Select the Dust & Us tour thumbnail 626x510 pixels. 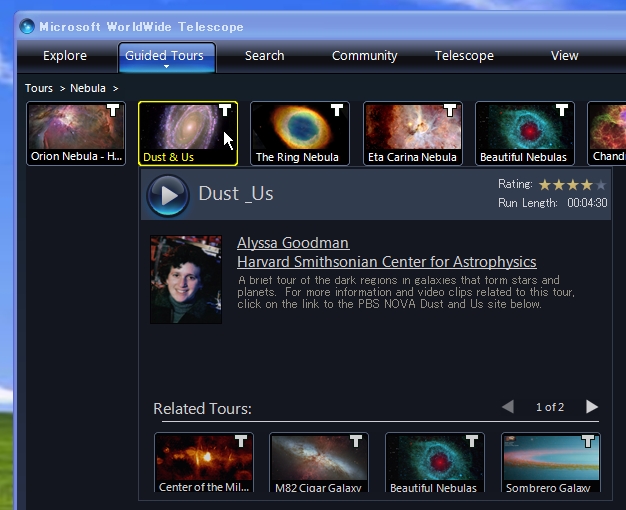coord(188,133)
